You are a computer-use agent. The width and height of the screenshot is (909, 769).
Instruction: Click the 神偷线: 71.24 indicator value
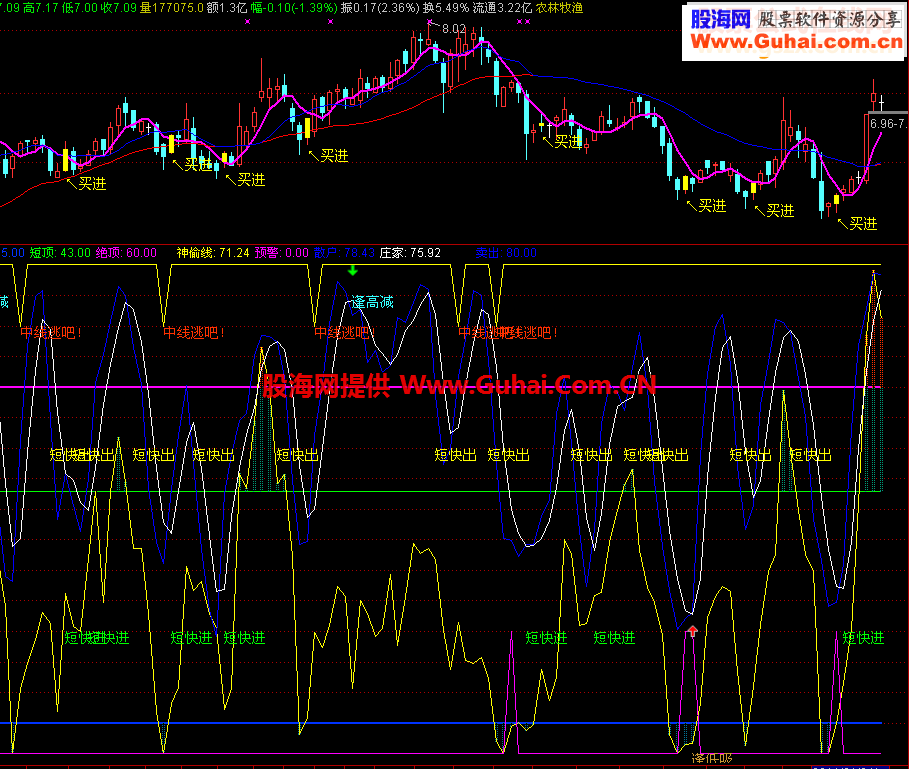pos(213,253)
